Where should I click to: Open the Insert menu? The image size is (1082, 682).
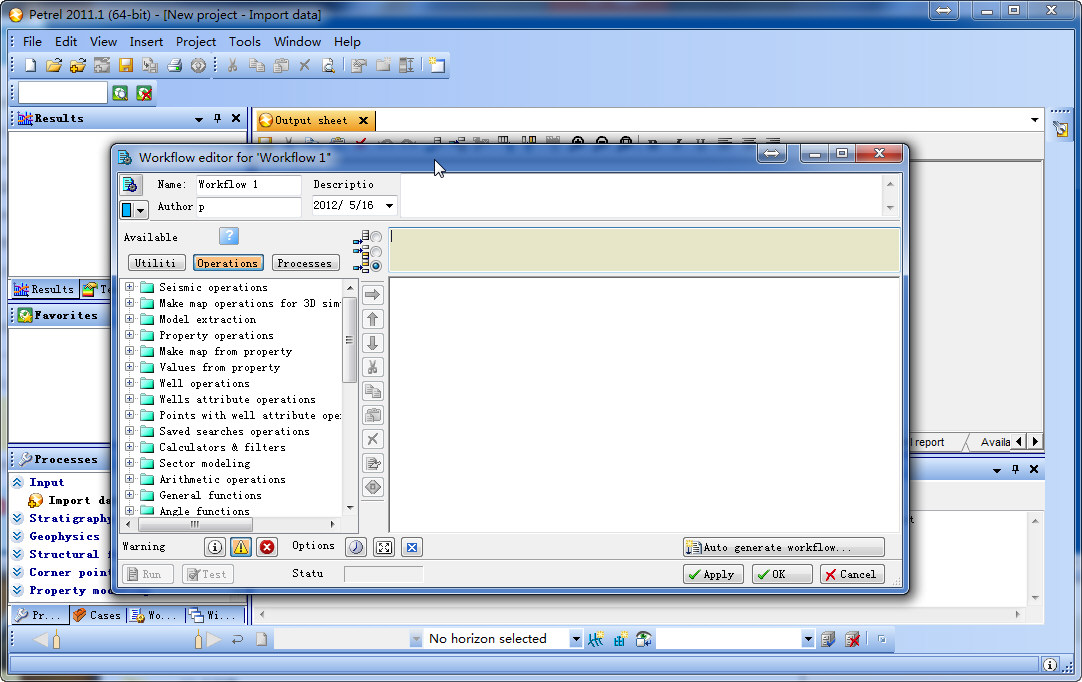point(146,41)
